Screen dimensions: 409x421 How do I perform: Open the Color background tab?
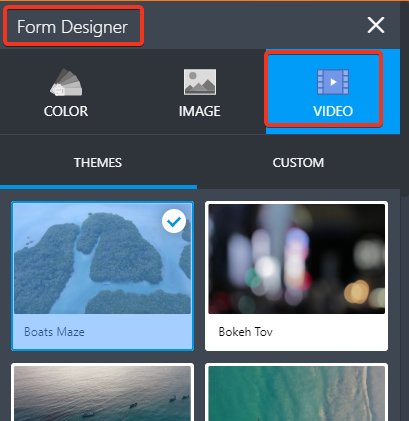(66, 92)
